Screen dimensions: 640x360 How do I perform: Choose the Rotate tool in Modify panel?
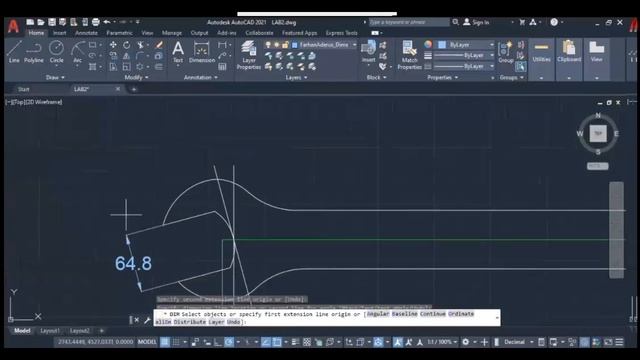pyautogui.click(x=127, y=45)
